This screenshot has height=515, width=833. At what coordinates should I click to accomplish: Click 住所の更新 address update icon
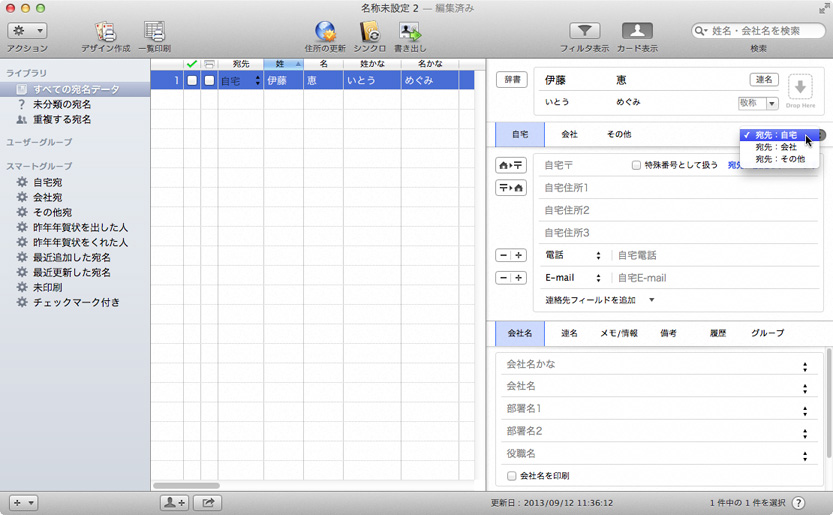(x=325, y=32)
